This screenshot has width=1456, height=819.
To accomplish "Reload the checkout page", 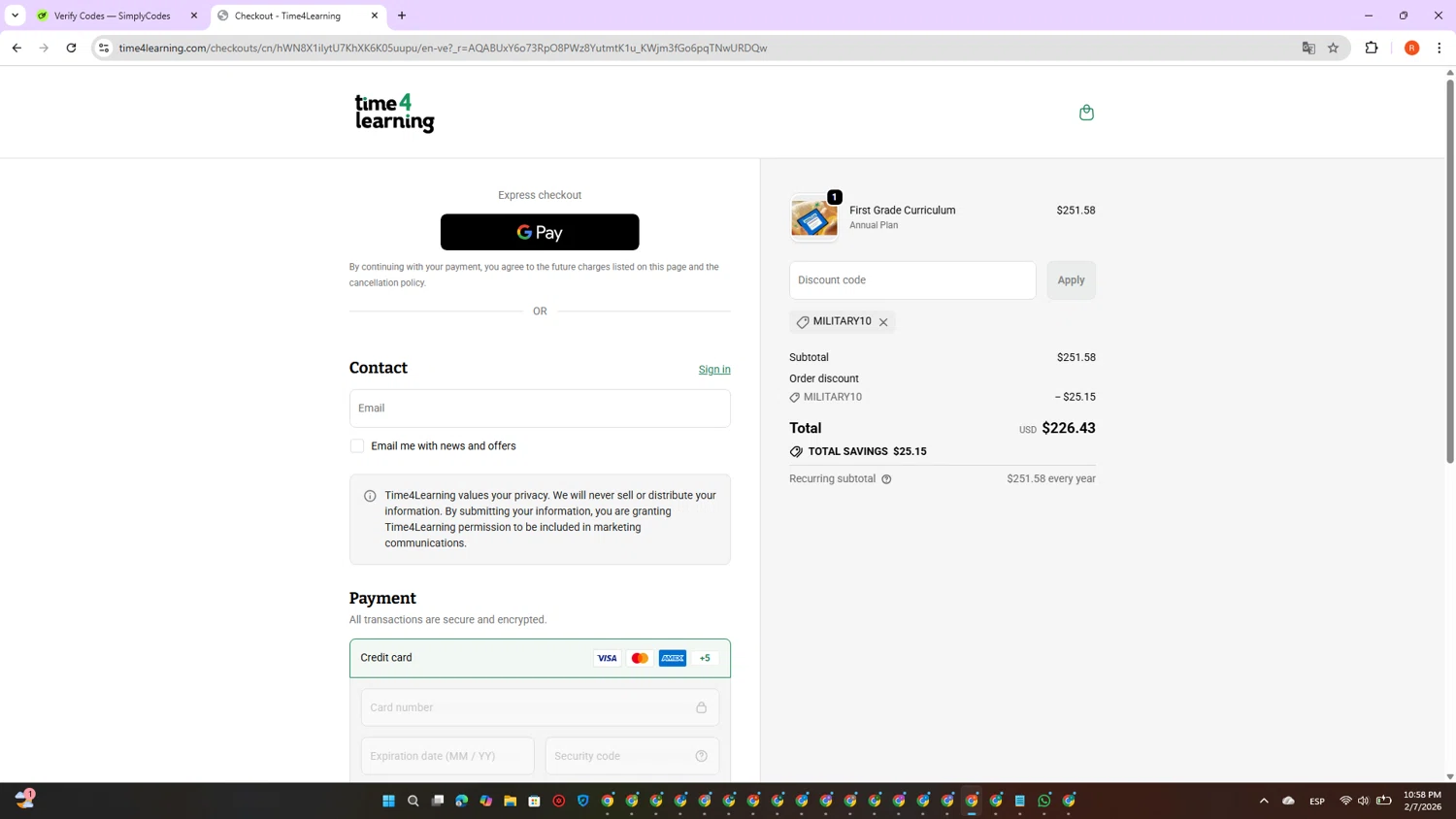I will tap(71, 48).
